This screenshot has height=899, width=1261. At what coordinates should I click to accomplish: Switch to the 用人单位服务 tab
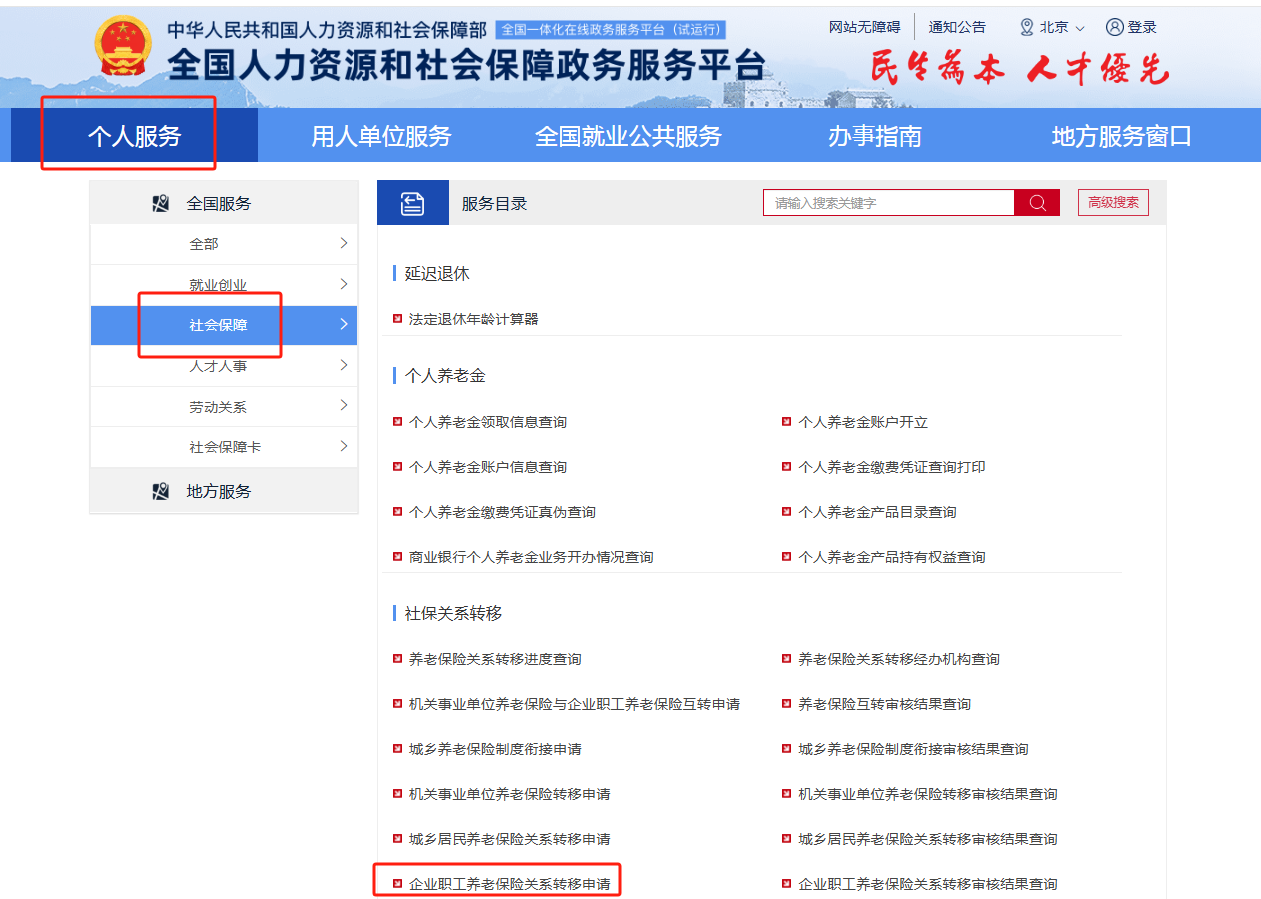[381, 136]
